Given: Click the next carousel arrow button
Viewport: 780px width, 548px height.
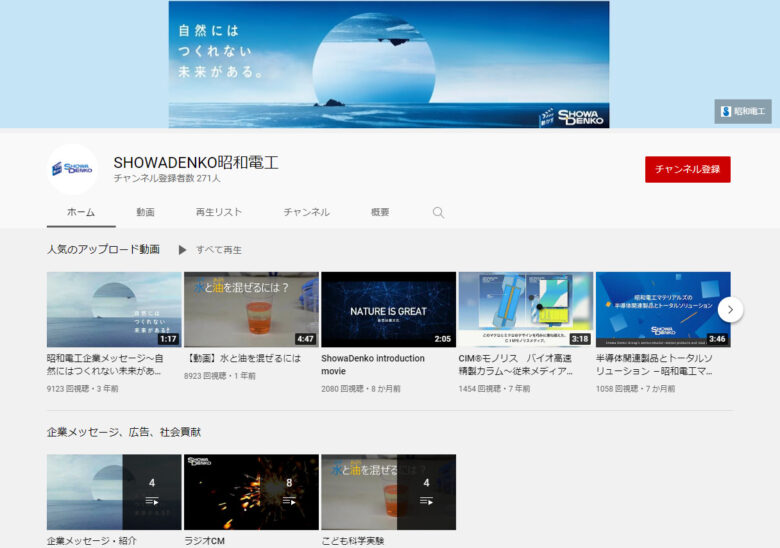Looking at the screenshot, I should [730, 309].
